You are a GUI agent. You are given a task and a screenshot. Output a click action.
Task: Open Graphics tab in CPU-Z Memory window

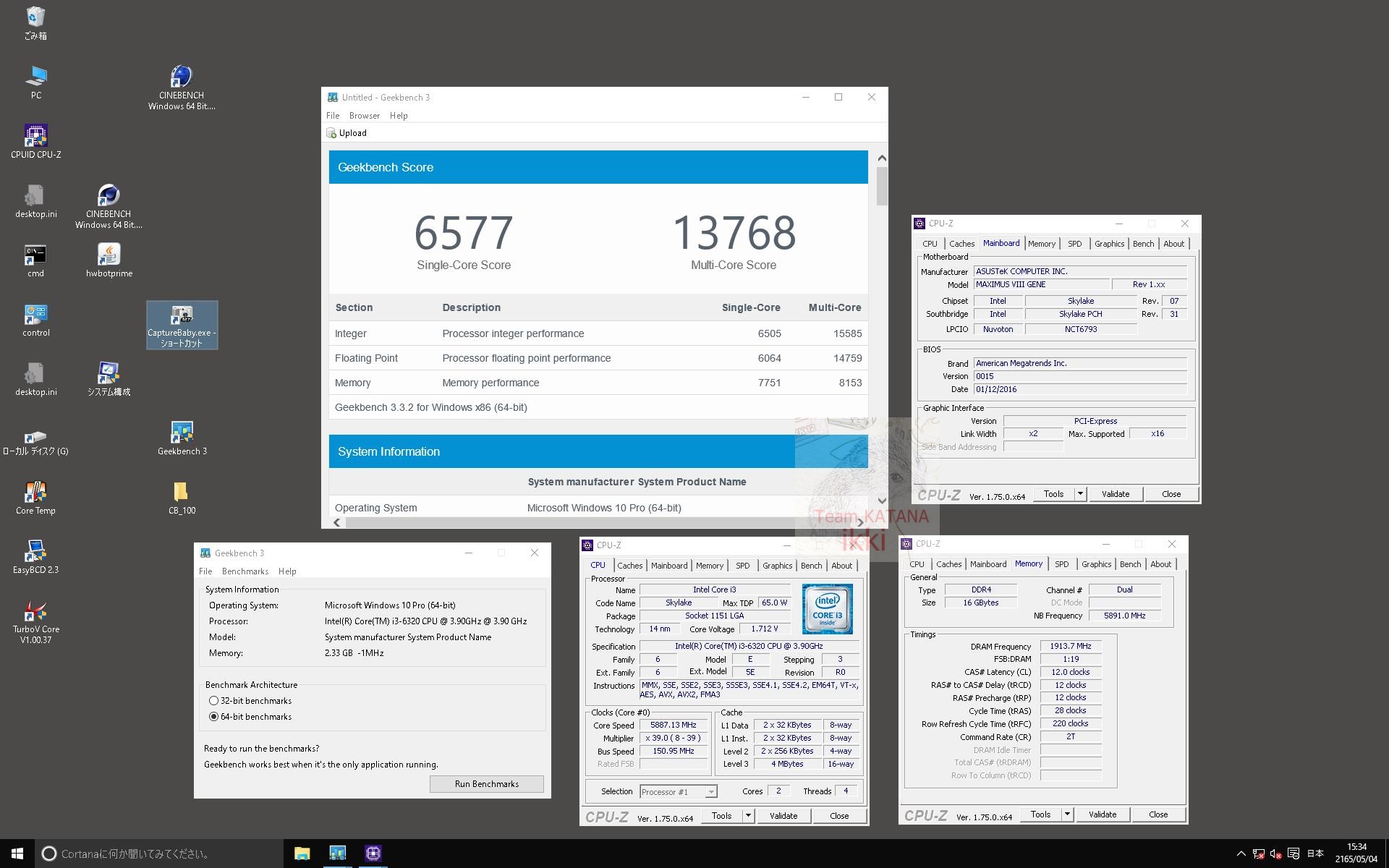(1096, 564)
